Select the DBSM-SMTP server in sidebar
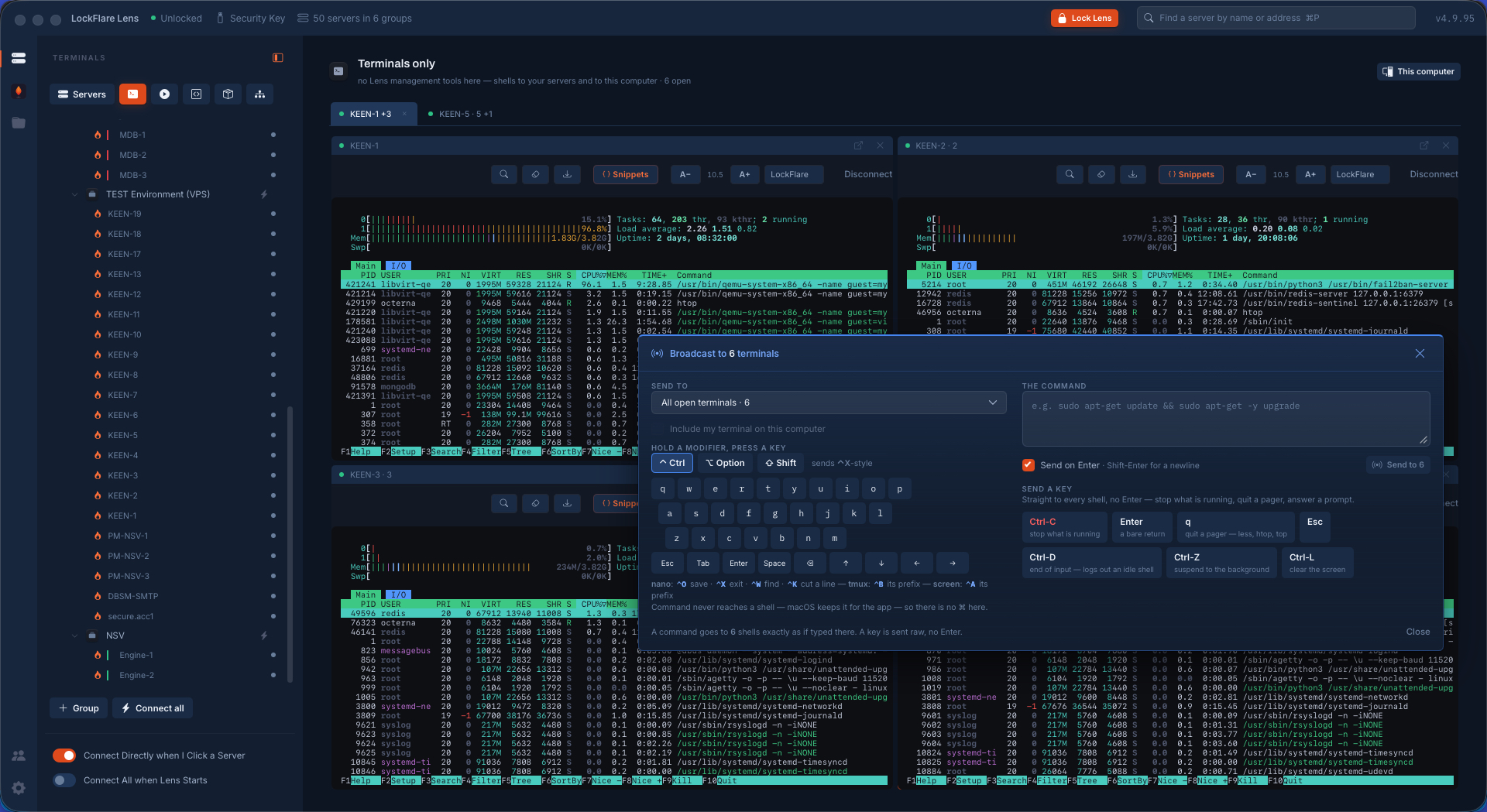The width and height of the screenshot is (1487, 812). [133, 596]
